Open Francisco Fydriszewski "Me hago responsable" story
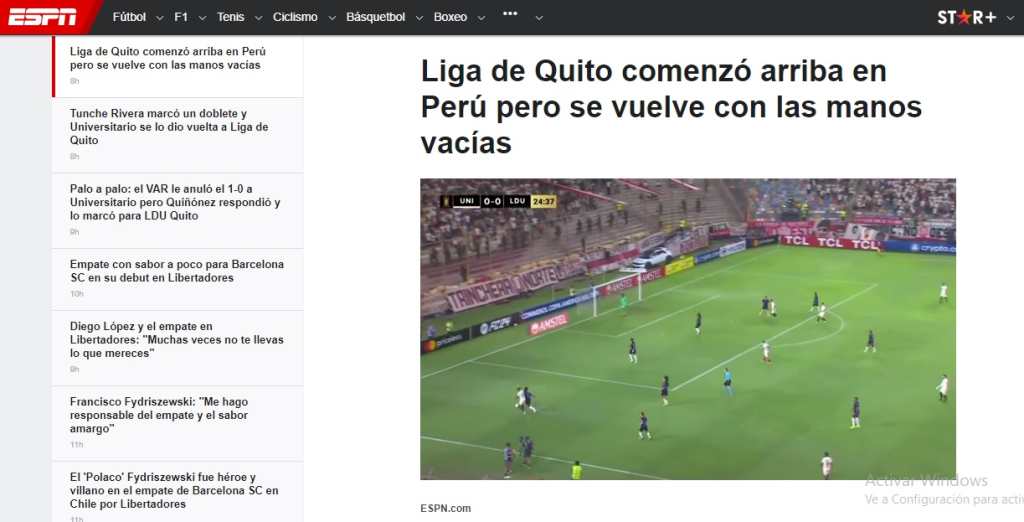Image resolution: width=1024 pixels, height=522 pixels. tap(159, 415)
